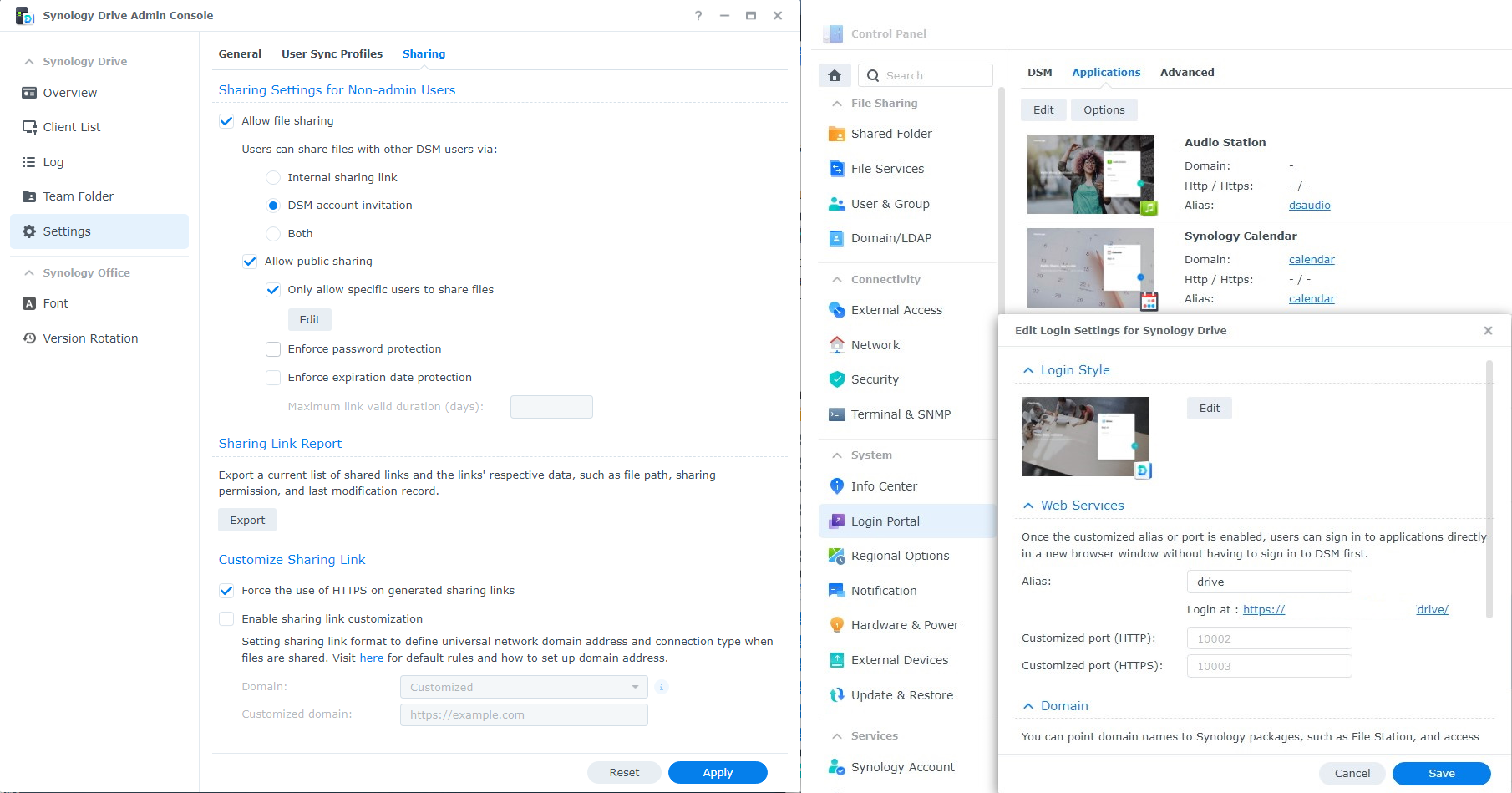Viewport: 1512px width, 793px height.
Task: Collapse the Web Services section
Action: pyautogui.click(x=1028, y=506)
